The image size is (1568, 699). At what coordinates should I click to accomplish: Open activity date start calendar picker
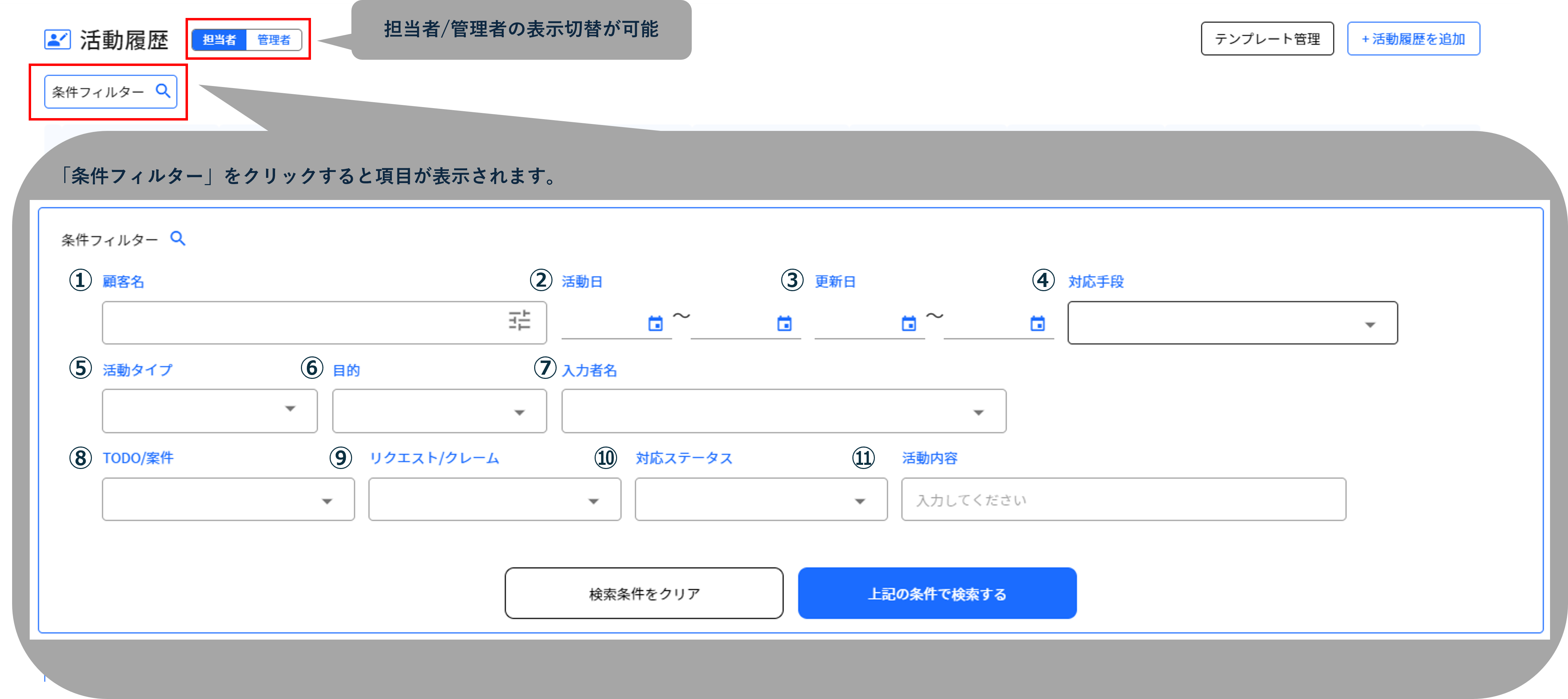click(x=655, y=324)
